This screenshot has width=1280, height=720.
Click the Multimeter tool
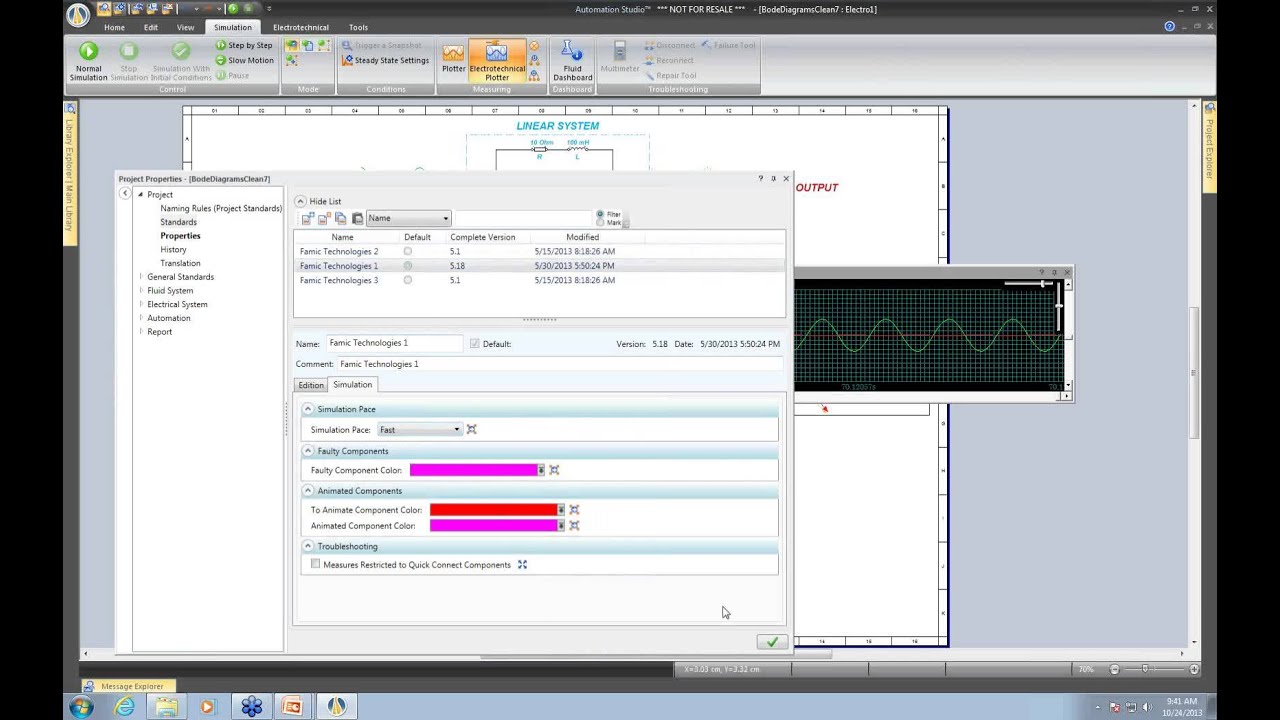[x=620, y=58]
